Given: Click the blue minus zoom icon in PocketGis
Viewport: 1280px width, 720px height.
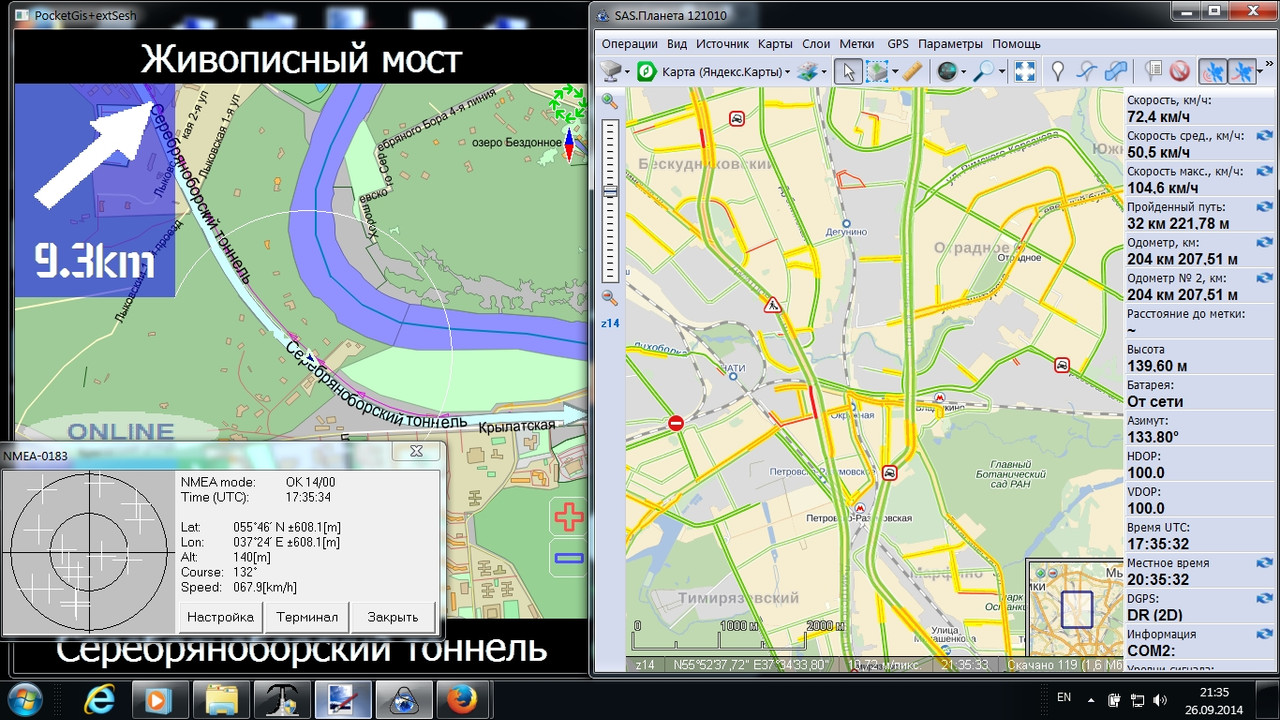Looking at the screenshot, I should click(569, 558).
